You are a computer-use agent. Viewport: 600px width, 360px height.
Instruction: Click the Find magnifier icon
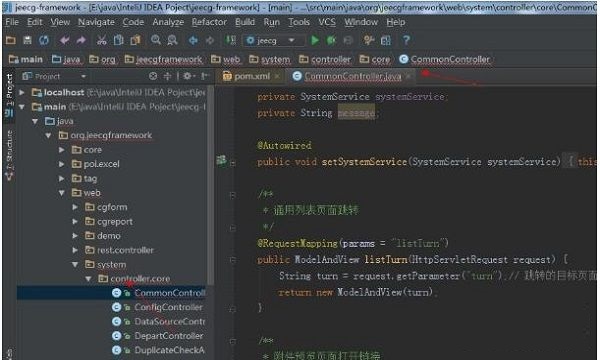pyautogui.click(x=156, y=40)
